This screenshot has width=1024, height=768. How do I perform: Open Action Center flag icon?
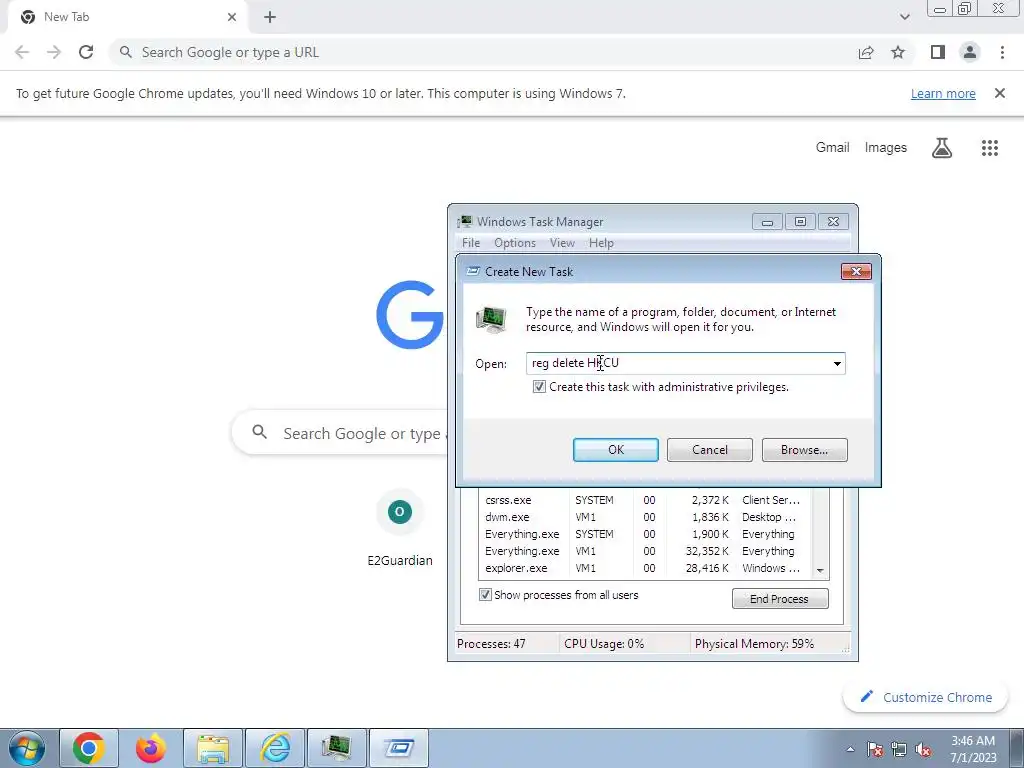tap(874, 749)
